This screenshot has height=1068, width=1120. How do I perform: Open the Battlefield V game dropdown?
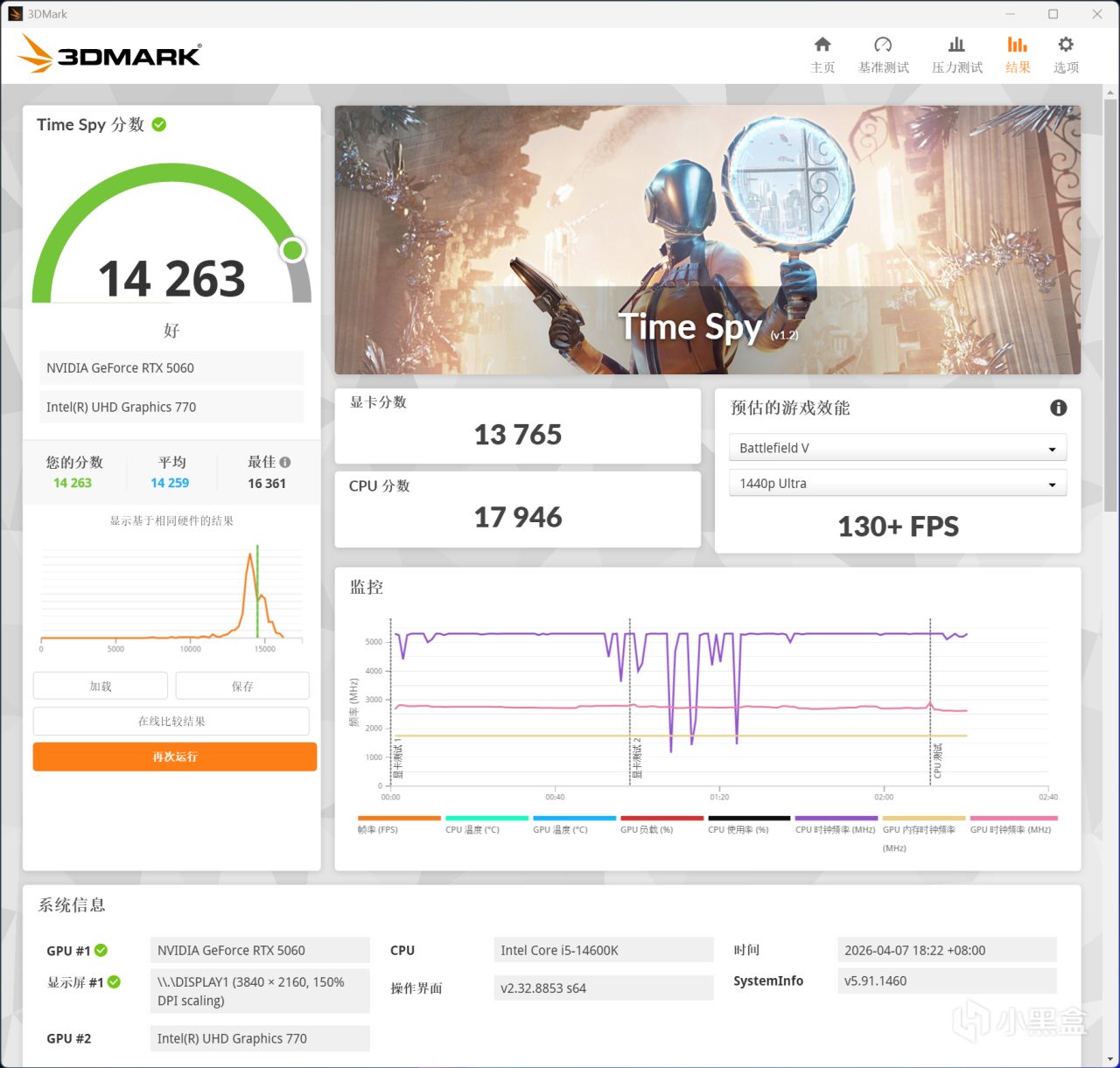898,448
